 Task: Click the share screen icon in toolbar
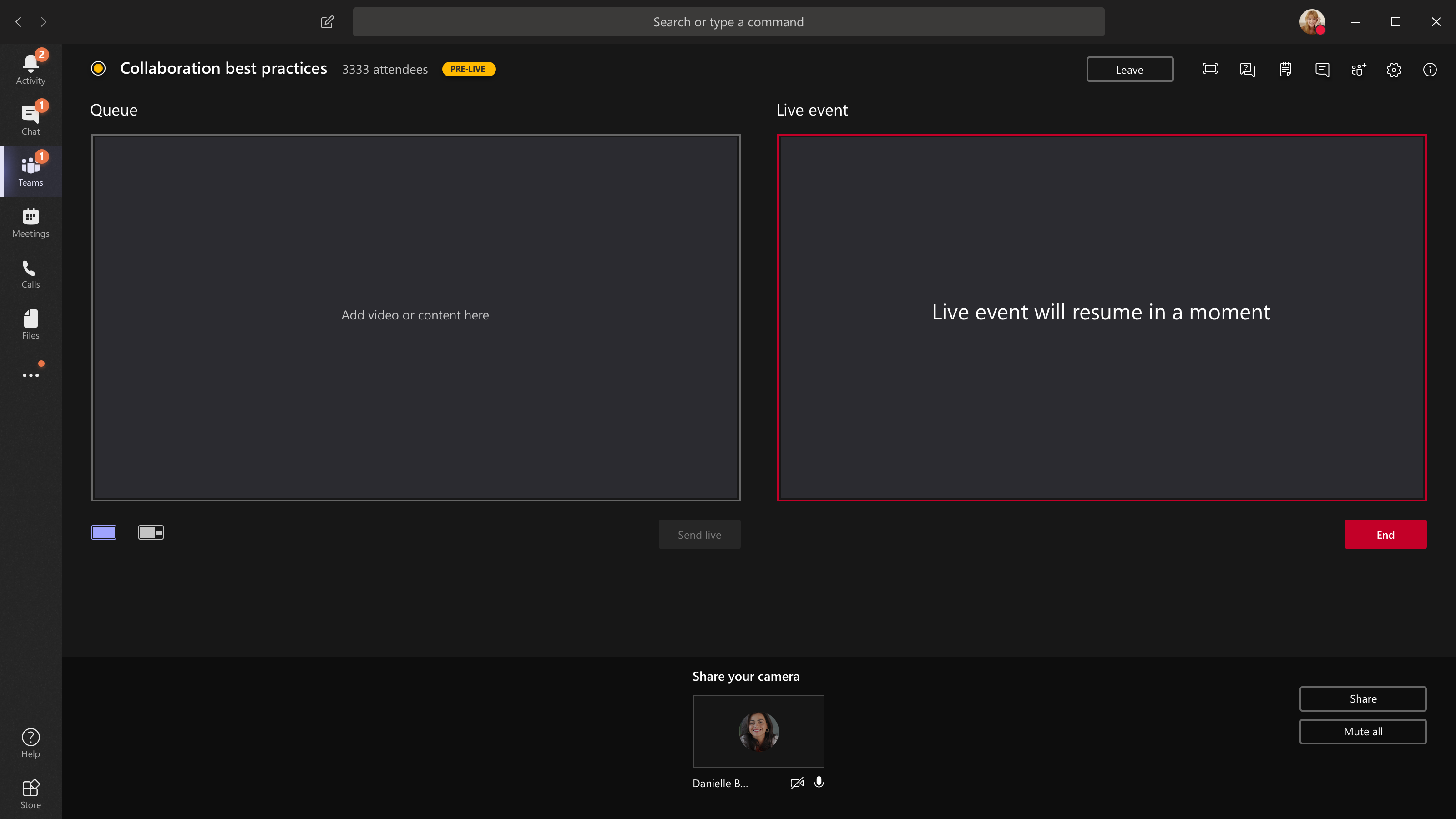[1210, 69]
